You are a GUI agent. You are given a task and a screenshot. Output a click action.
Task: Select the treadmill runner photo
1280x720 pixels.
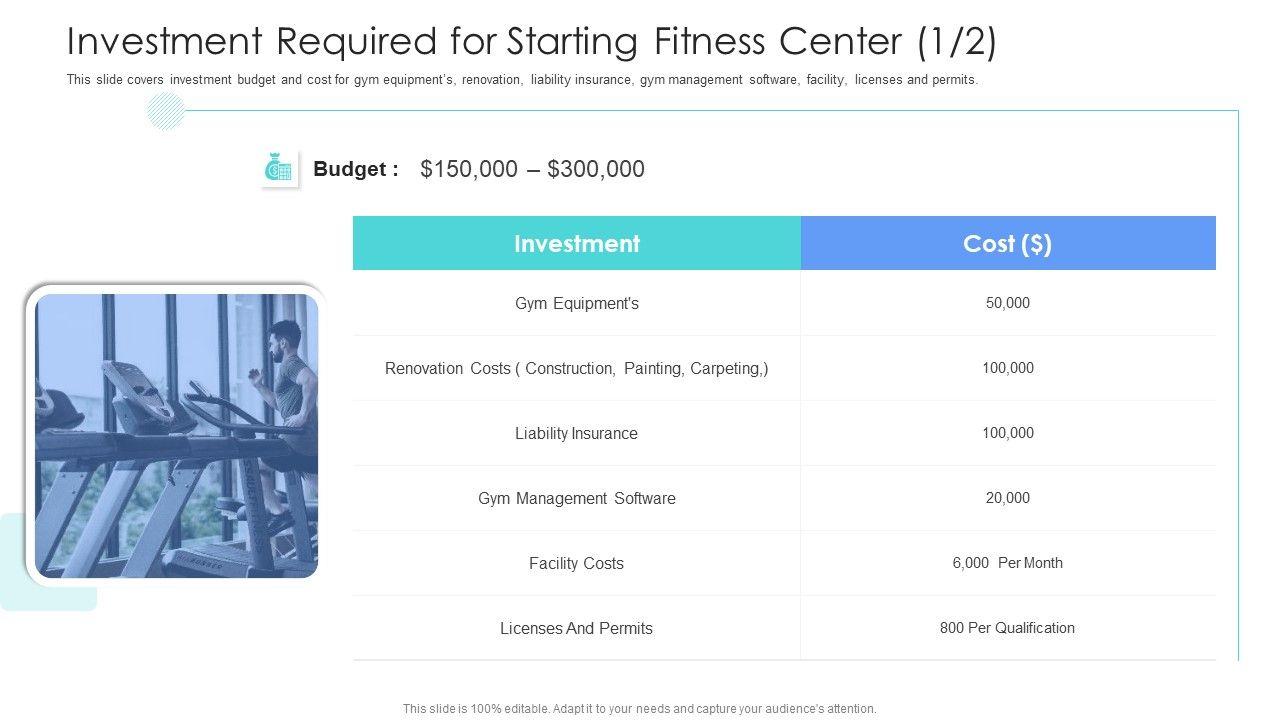pos(176,436)
